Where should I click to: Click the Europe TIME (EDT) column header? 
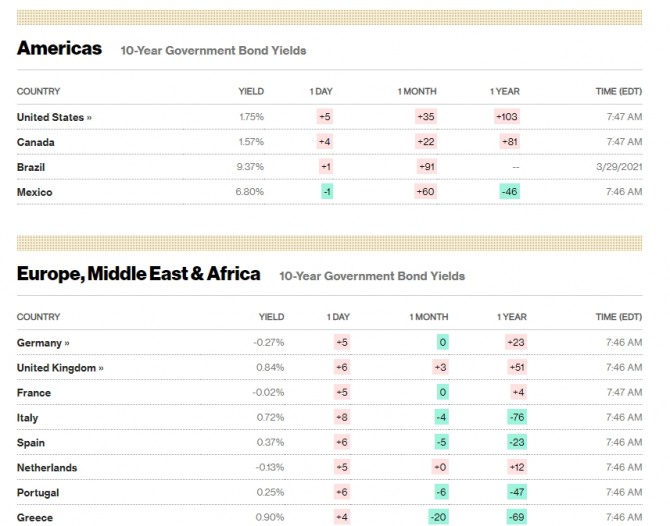coord(619,317)
